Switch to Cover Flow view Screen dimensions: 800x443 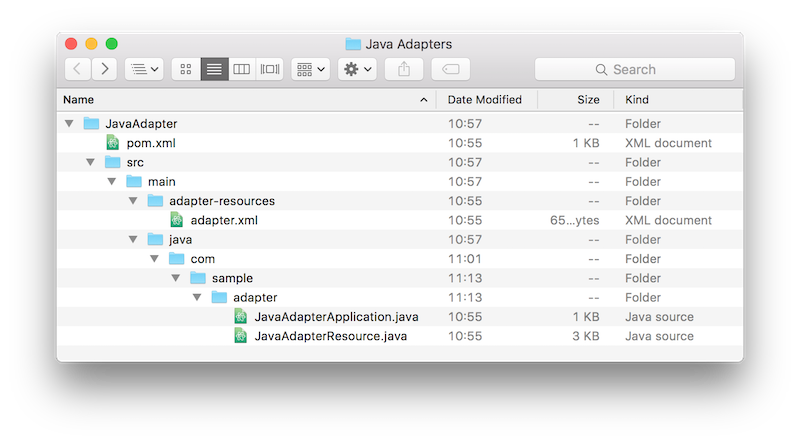point(270,69)
